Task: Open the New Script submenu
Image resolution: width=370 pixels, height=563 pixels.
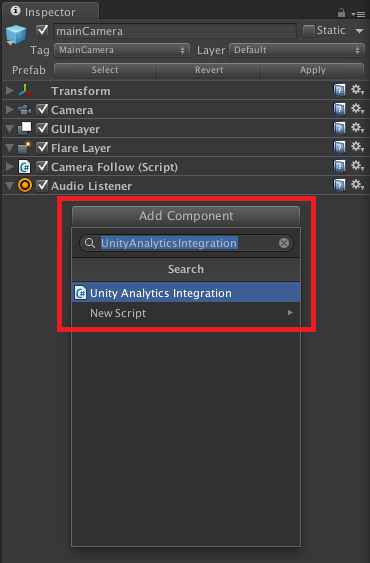Action: [186, 313]
